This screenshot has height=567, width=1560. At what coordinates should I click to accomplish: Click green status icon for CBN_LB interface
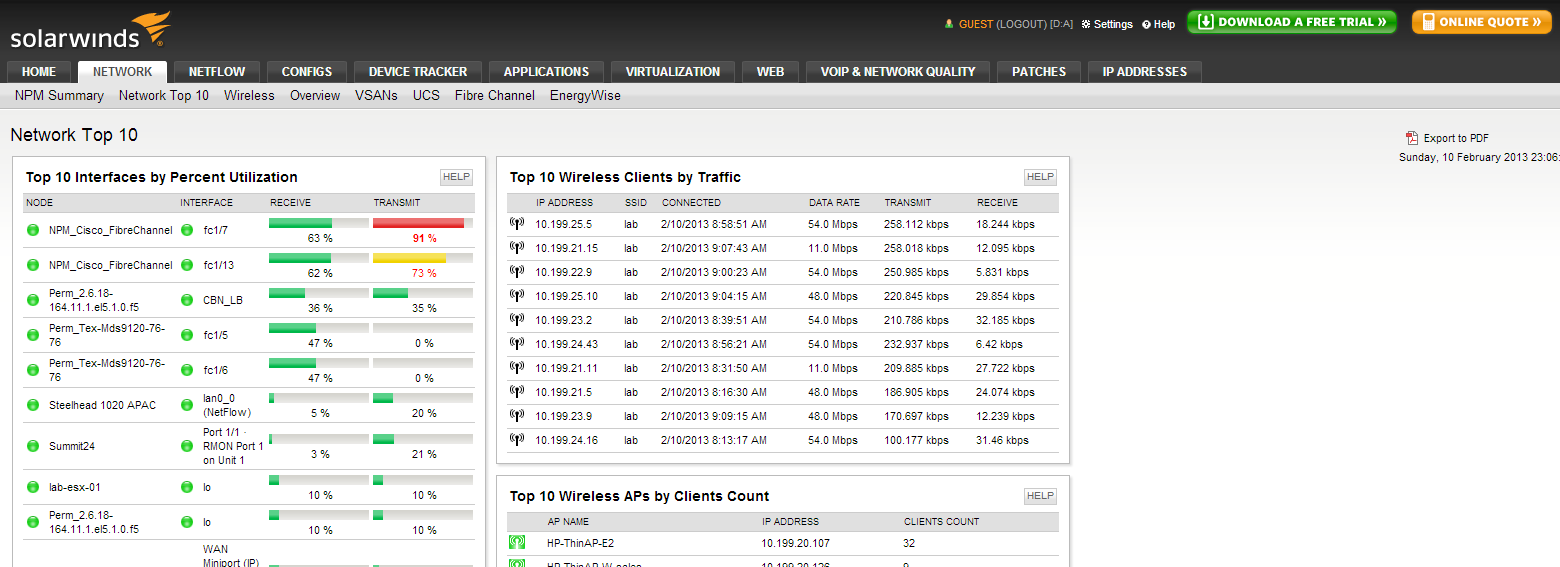pos(187,300)
